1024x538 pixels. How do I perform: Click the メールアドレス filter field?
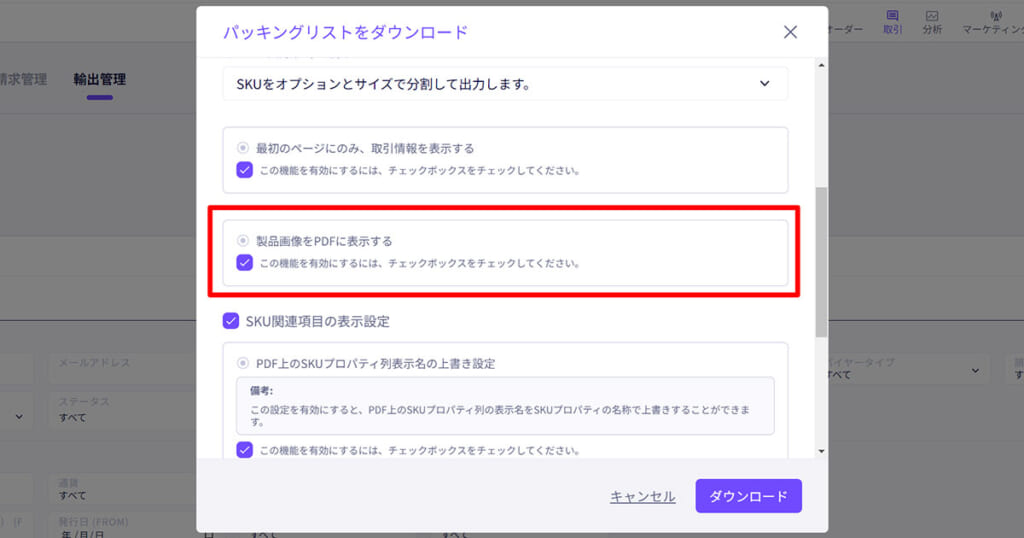(x=122, y=370)
